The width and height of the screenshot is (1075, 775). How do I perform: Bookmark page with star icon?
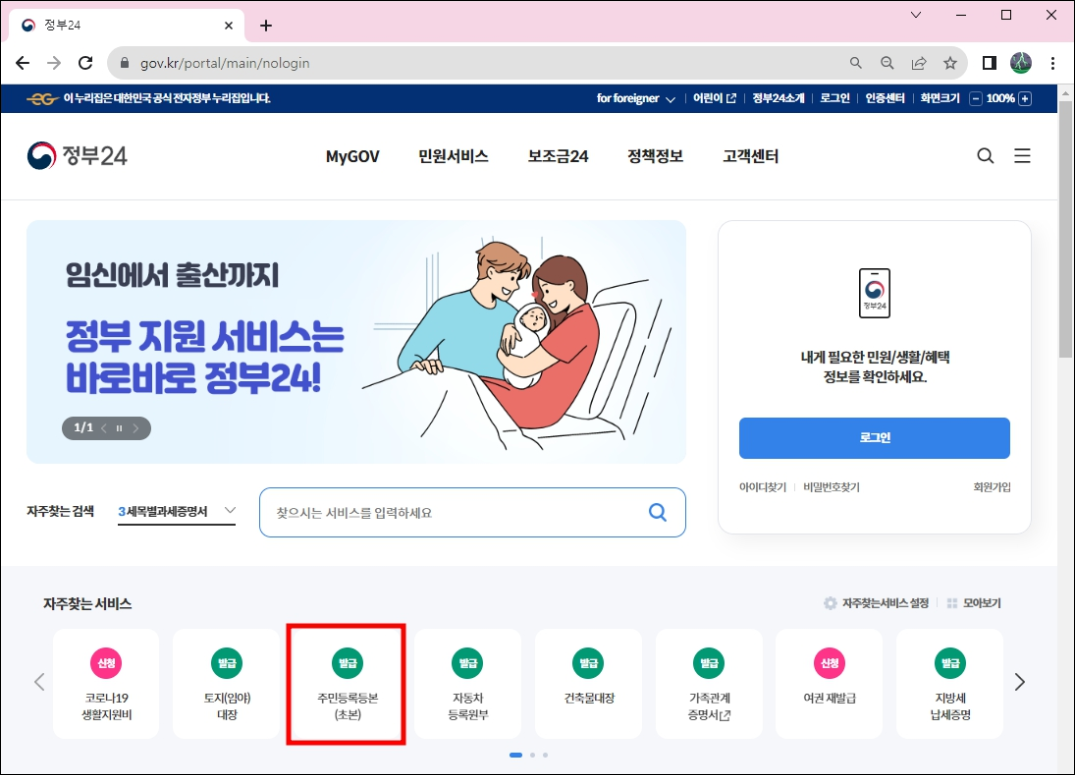950,63
